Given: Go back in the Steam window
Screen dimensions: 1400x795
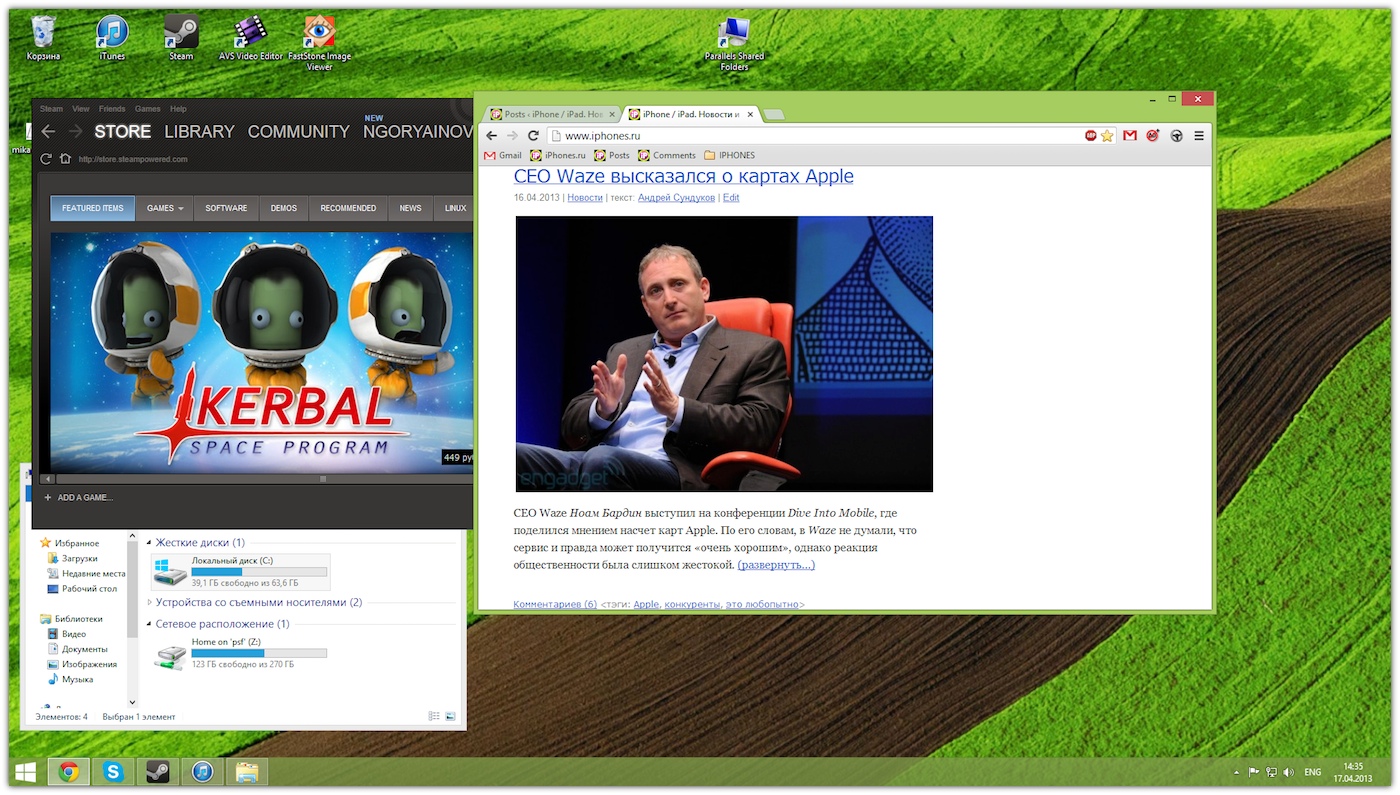Looking at the screenshot, I should pos(48,131).
